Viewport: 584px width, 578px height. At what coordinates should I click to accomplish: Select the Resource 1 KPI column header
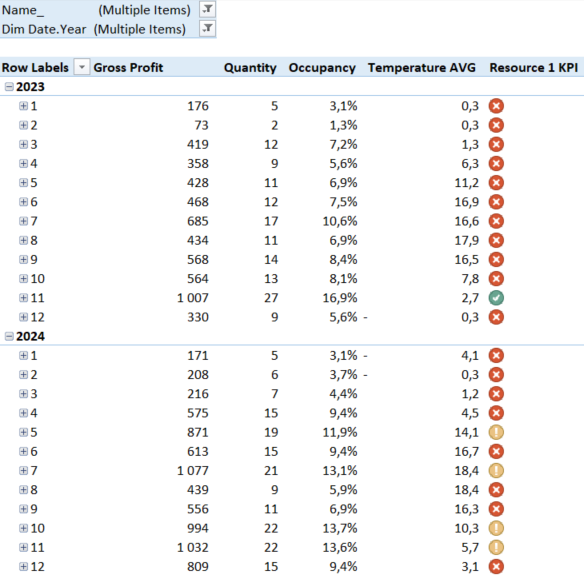pos(533,67)
